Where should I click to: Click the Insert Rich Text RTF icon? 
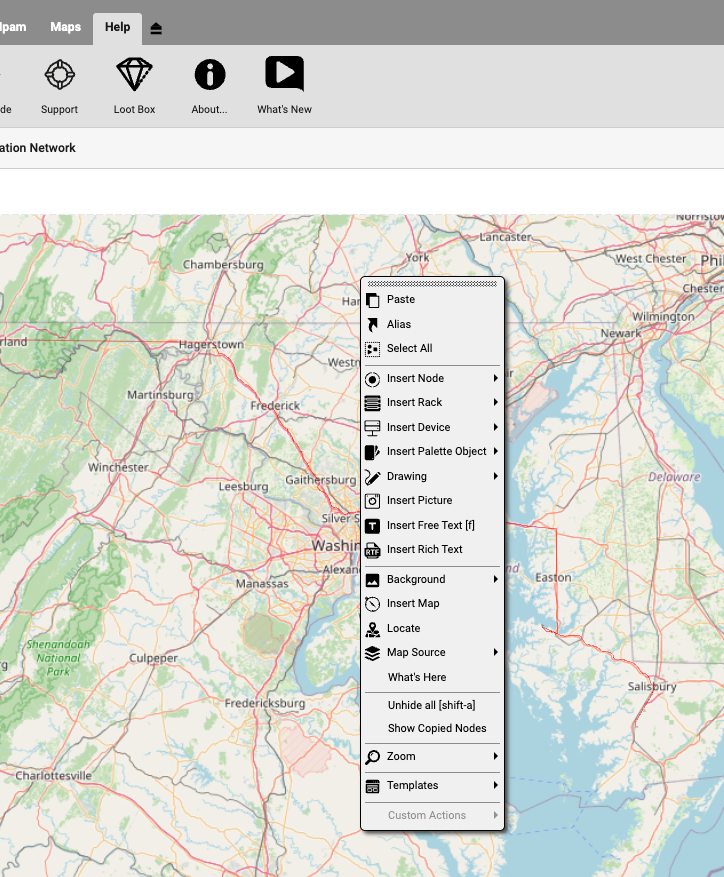point(373,550)
